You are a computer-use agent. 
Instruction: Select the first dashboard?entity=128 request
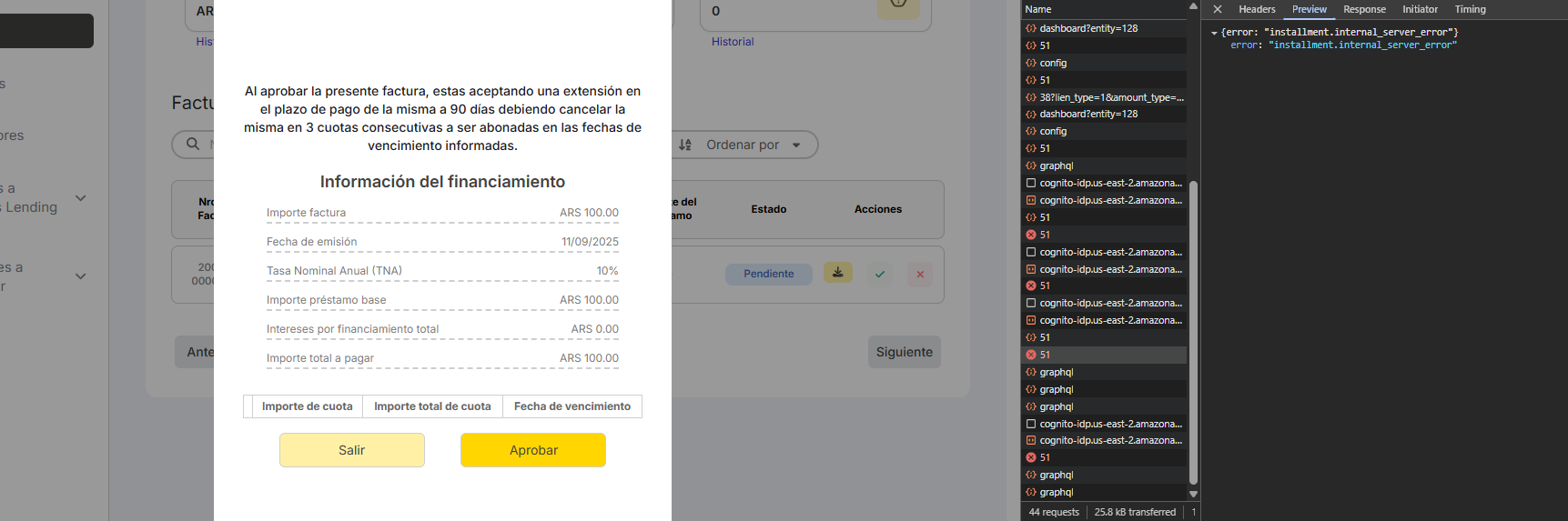point(1088,28)
